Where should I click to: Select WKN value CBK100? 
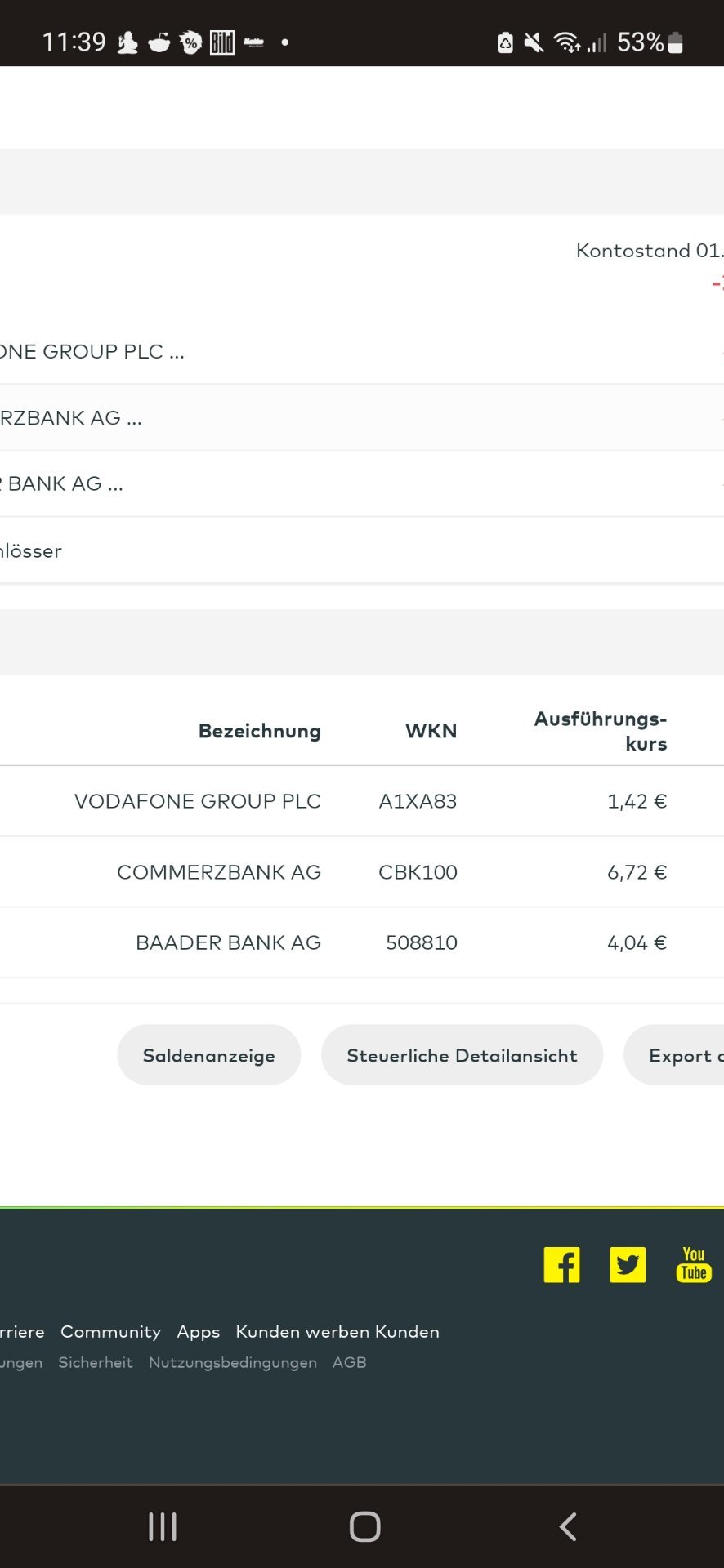(418, 872)
